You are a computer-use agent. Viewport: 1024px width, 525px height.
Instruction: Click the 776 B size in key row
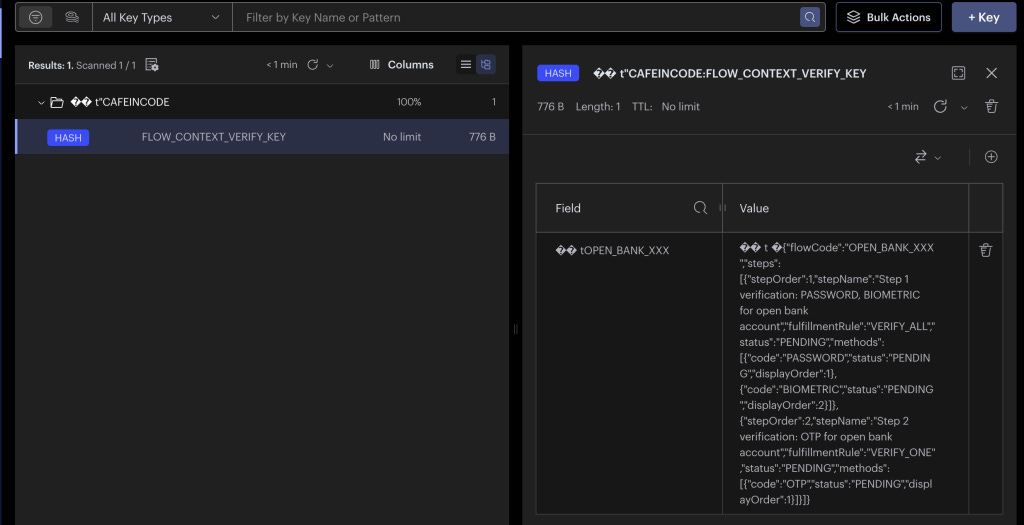(482, 137)
